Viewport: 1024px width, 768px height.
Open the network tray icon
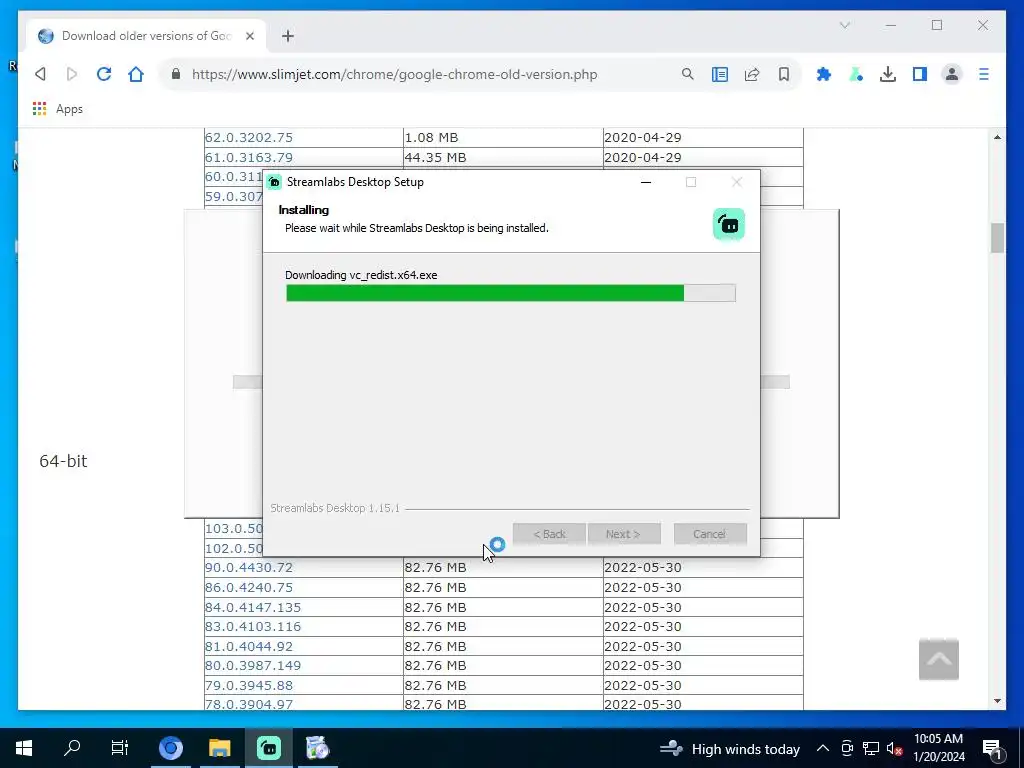click(x=871, y=748)
